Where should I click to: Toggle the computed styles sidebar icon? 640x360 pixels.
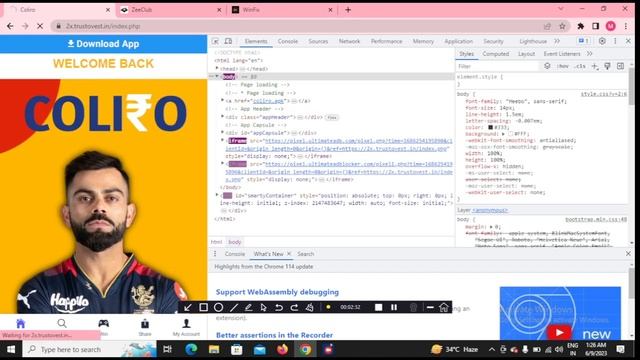point(620,66)
